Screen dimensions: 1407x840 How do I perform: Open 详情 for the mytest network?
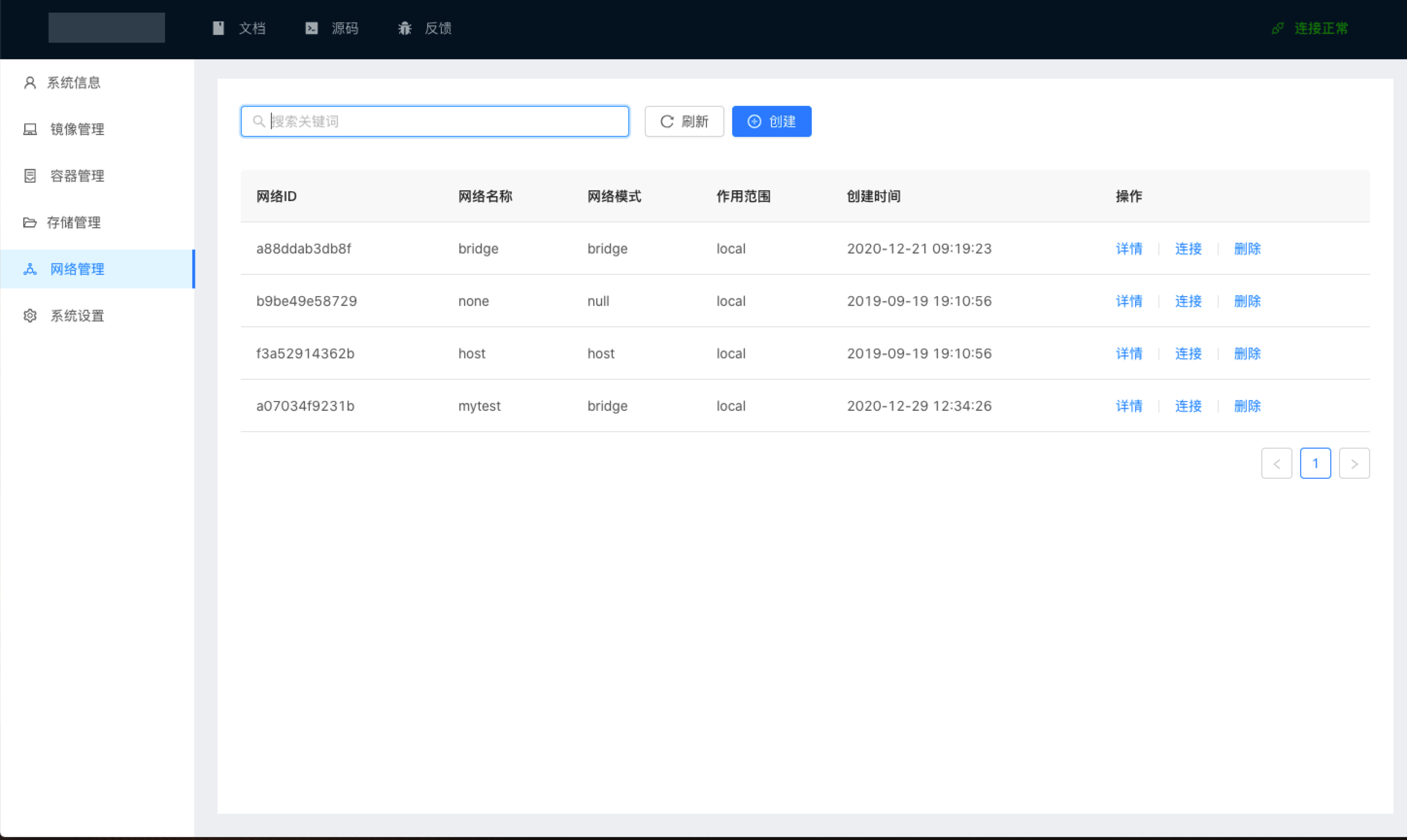pos(1128,406)
